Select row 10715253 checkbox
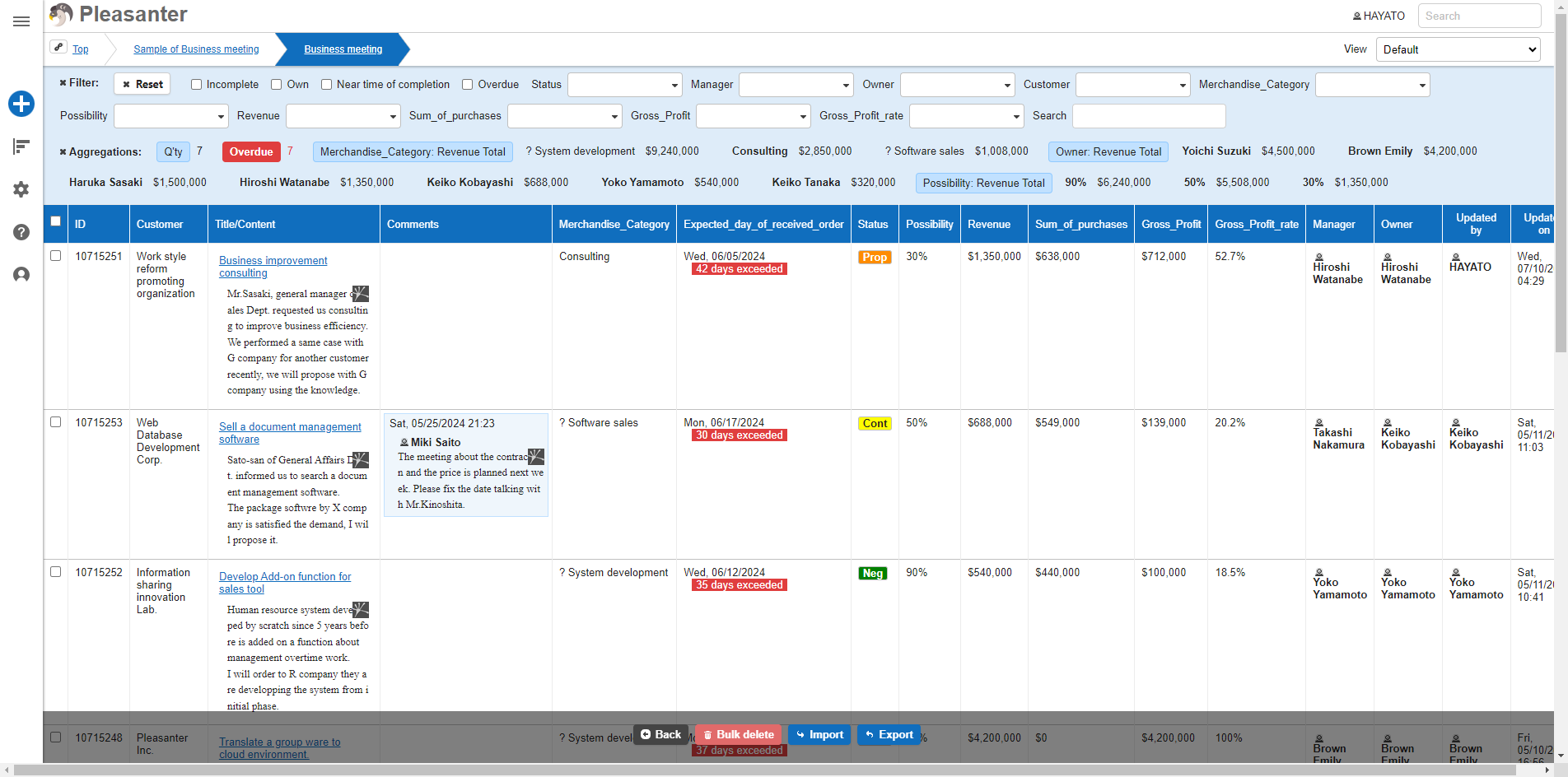This screenshot has height=777, width=1568. pos(56,422)
